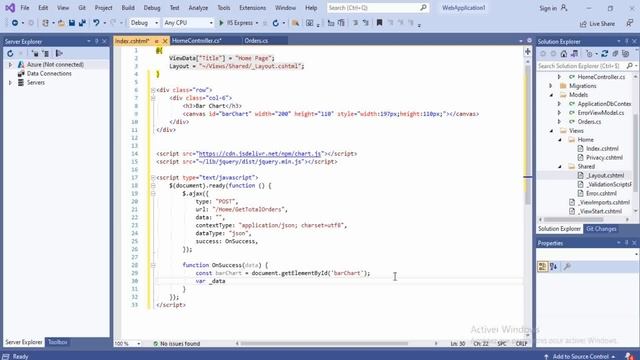Click the Live Share button
This screenshot has height=360, width=640.
(597, 24)
